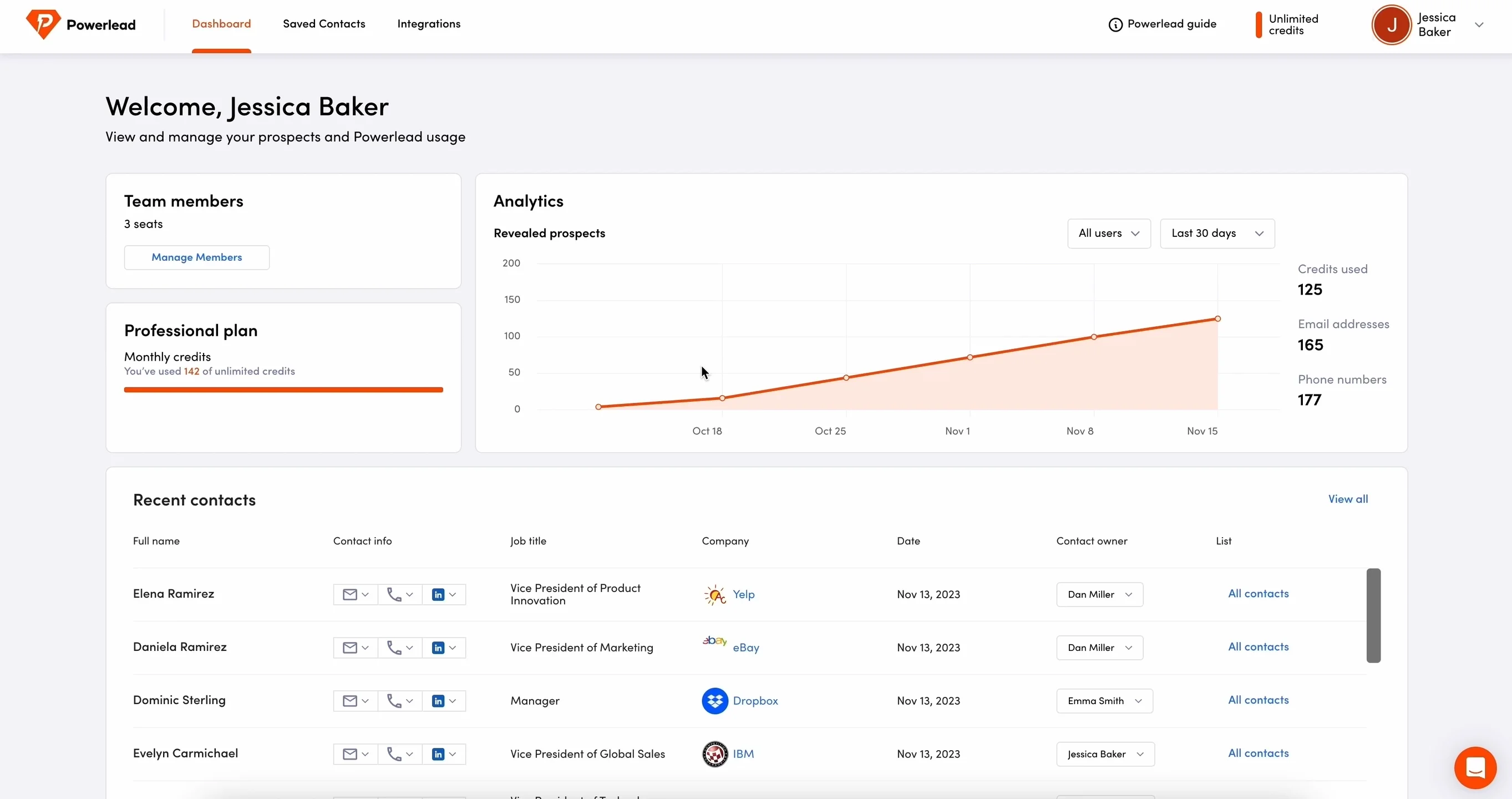Viewport: 1512px width, 799px height.
Task: Click View all recent contacts link
Action: 1348,499
